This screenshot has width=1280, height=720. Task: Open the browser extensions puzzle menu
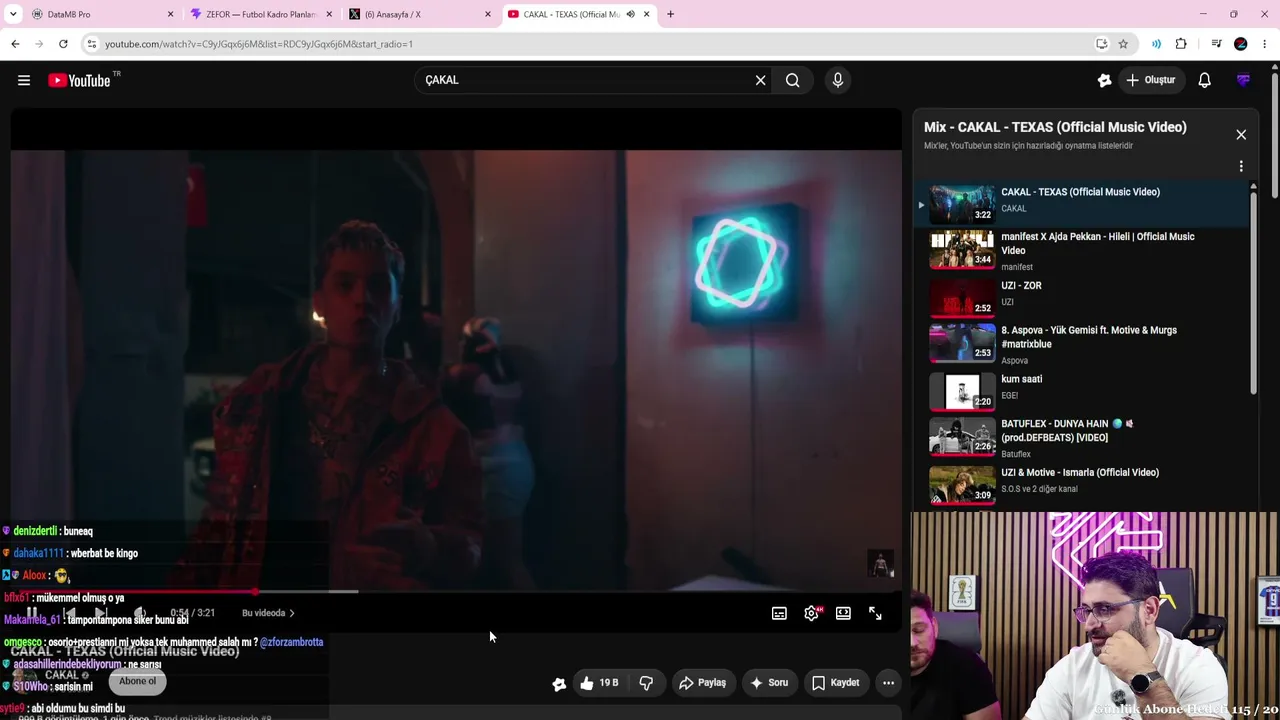(x=1181, y=44)
